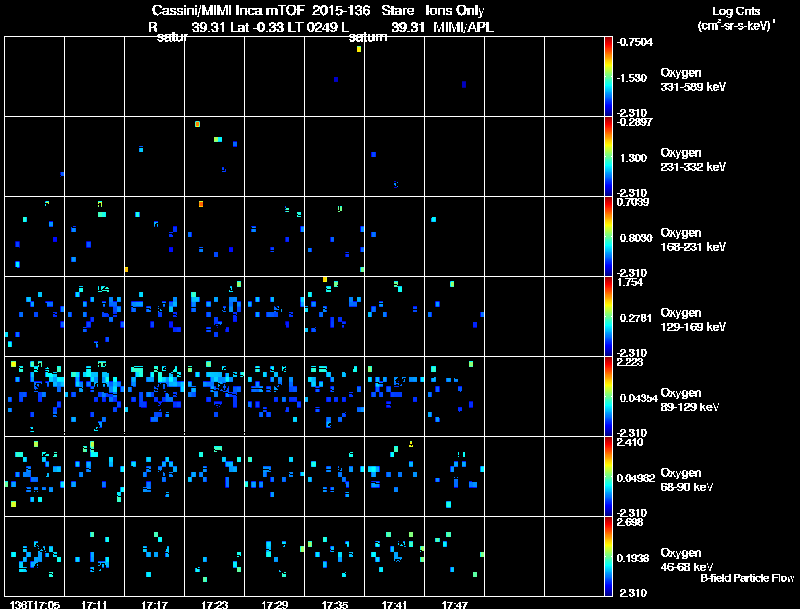Click the '17:41' time axis label
Image resolution: width=800 pixels, height=609 pixels.
click(394, 604)
